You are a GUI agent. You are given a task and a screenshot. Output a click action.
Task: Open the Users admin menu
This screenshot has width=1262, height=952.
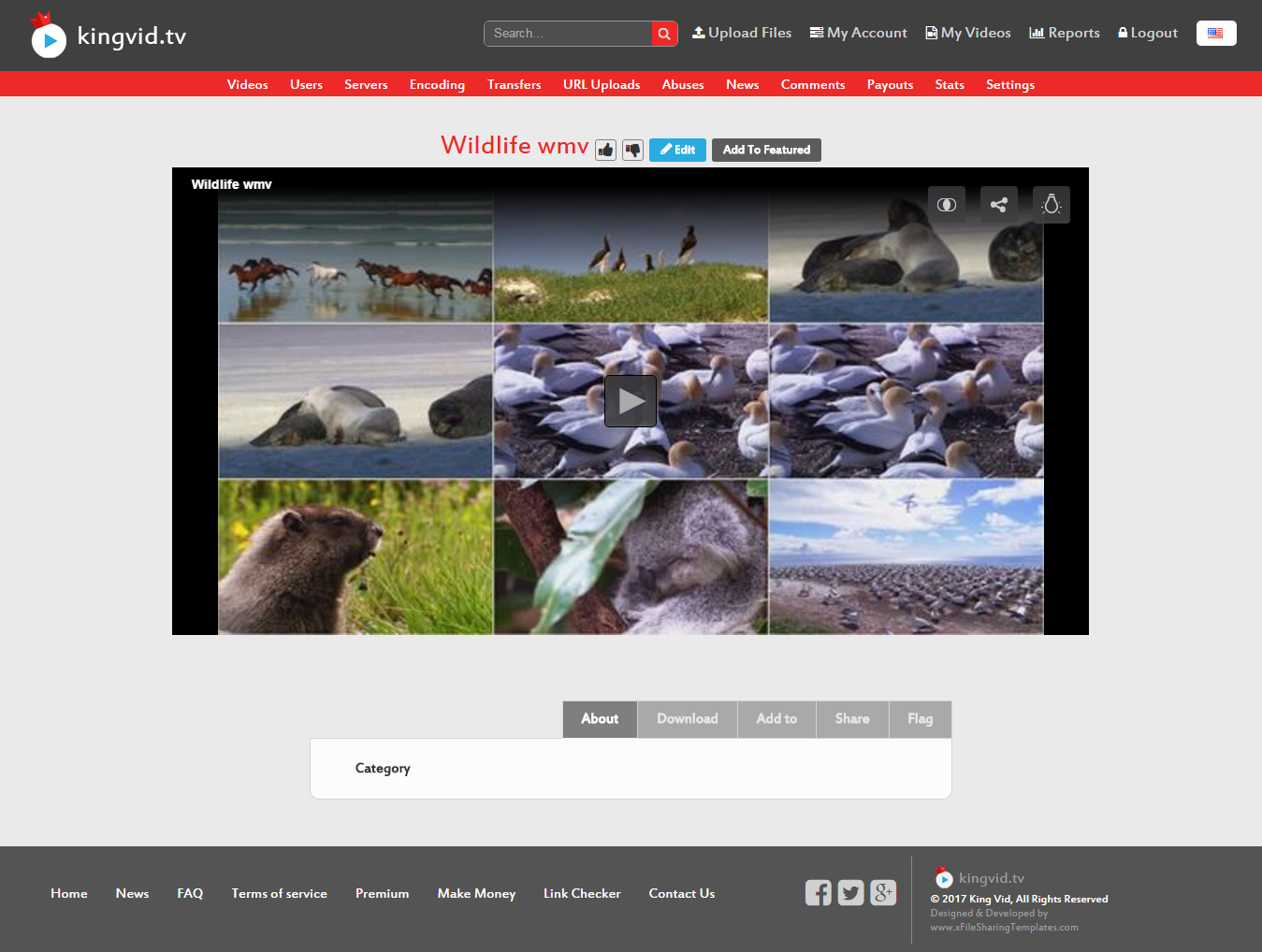click(x=307, y=84)
